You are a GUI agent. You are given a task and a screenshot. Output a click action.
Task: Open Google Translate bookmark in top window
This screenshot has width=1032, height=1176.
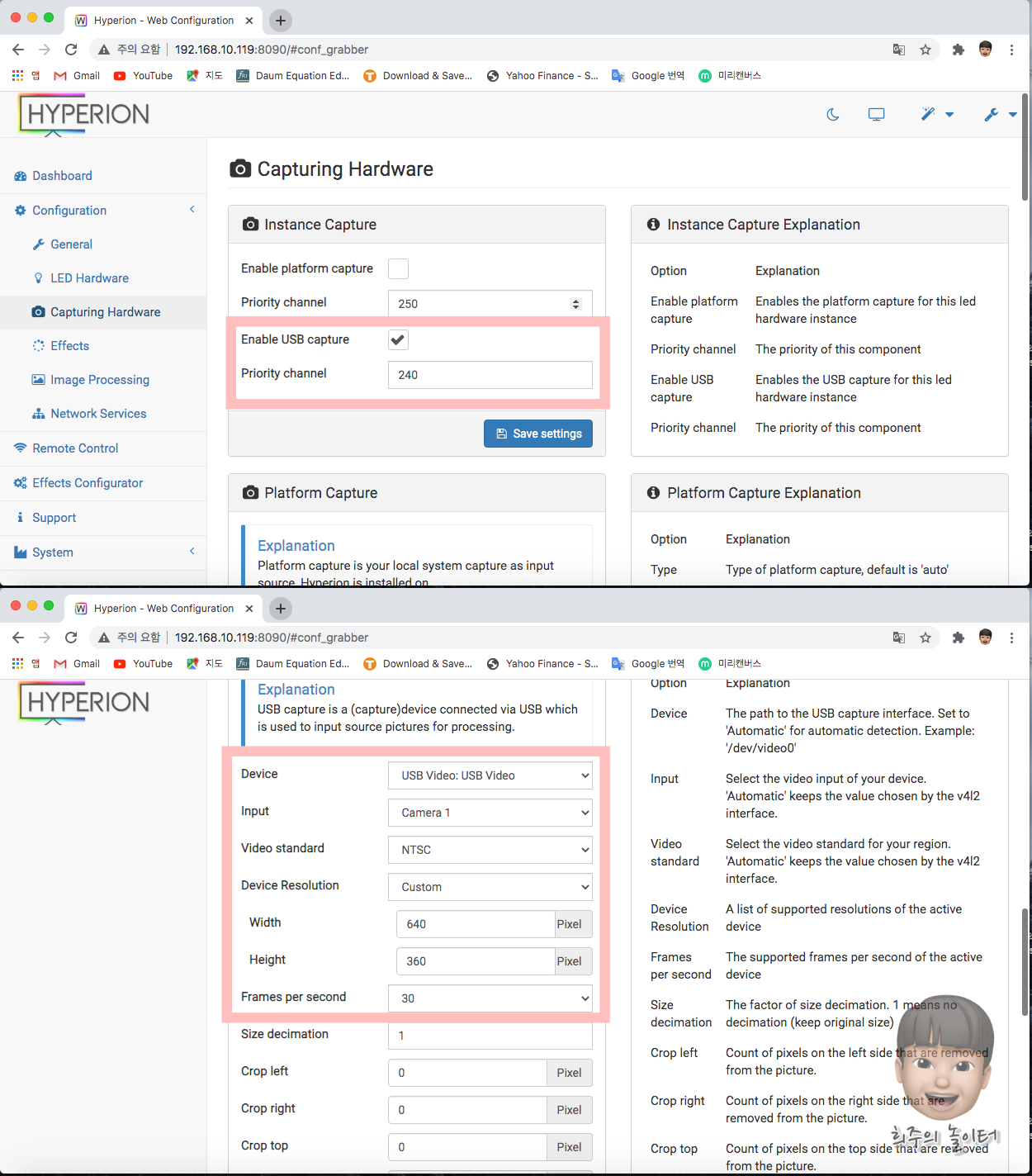[648, 75]
